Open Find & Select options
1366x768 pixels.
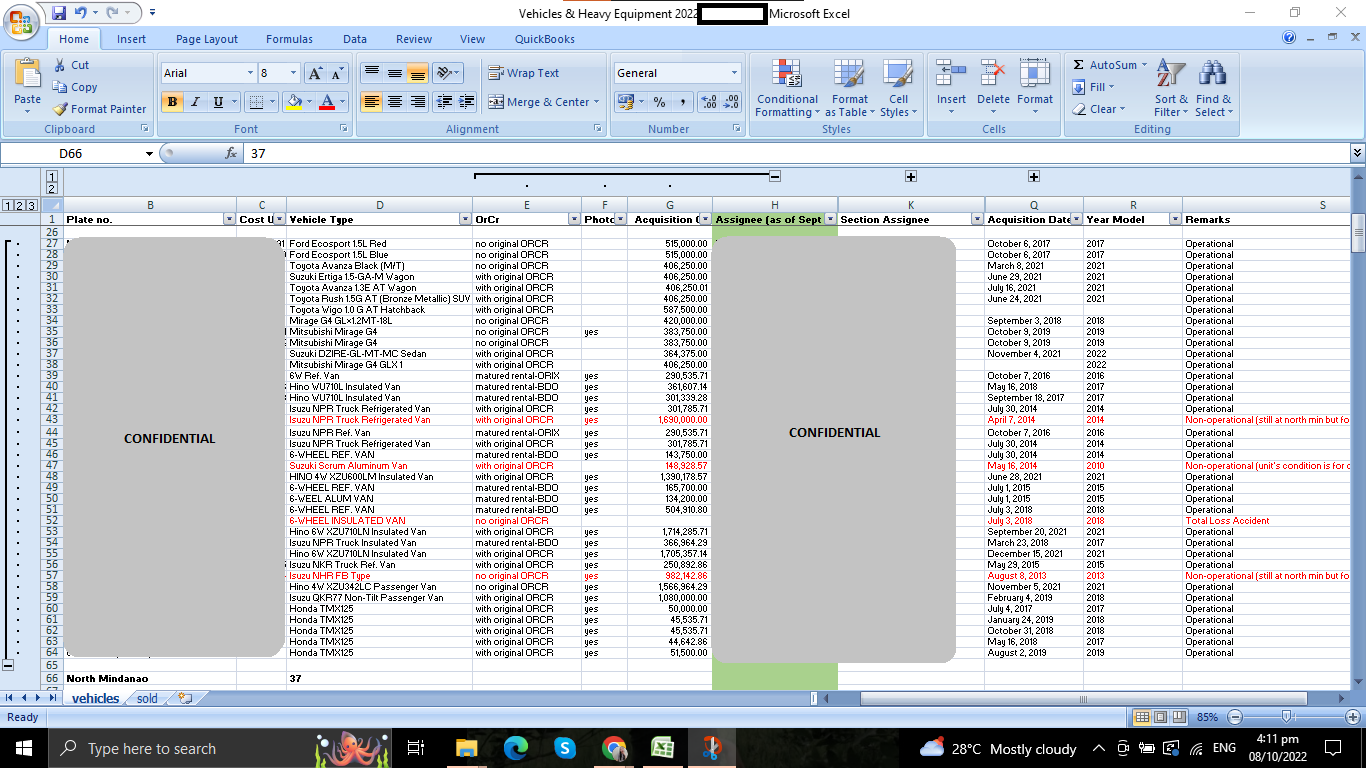[1213, 88]
